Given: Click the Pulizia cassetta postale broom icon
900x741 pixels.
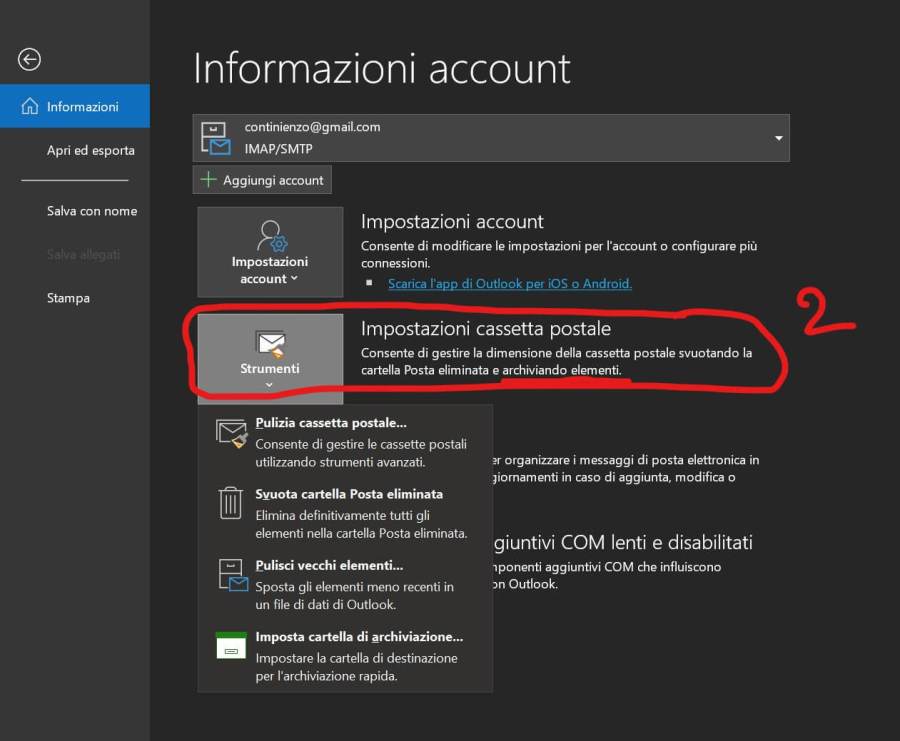Looking at the screenshot, I should (231, 434).
